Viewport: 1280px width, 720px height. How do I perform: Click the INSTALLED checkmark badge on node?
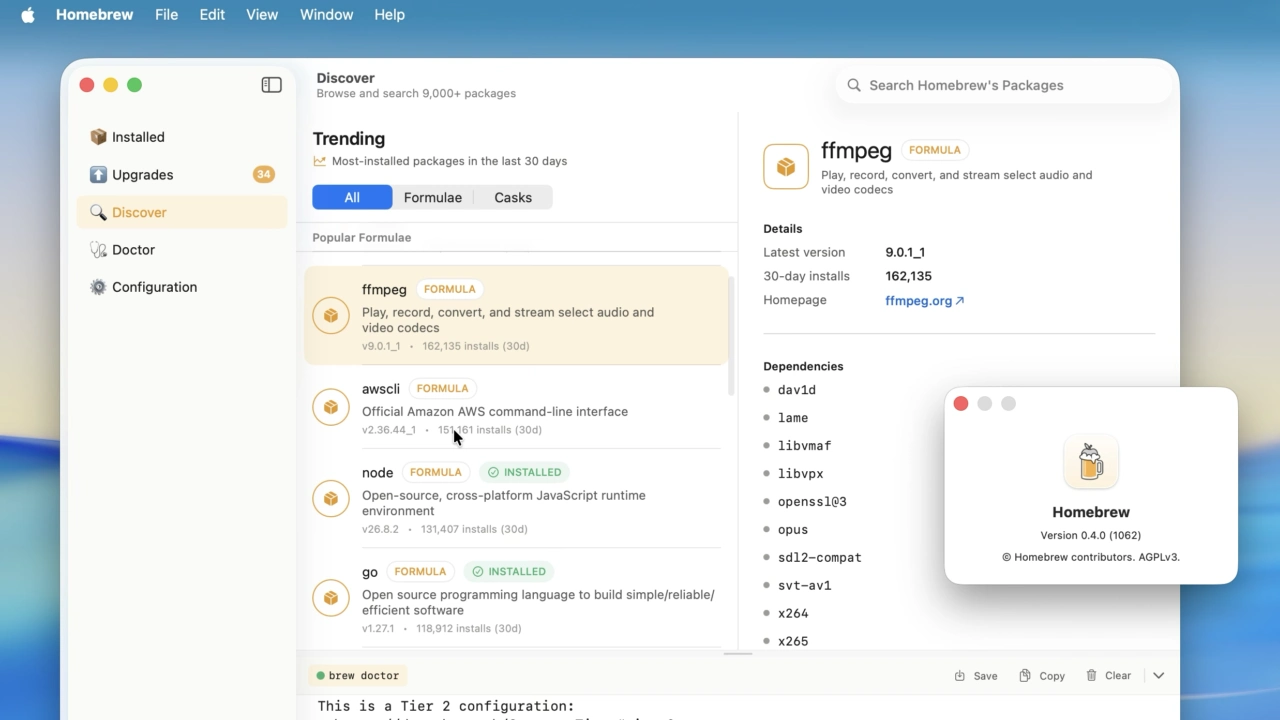[525, 472]
